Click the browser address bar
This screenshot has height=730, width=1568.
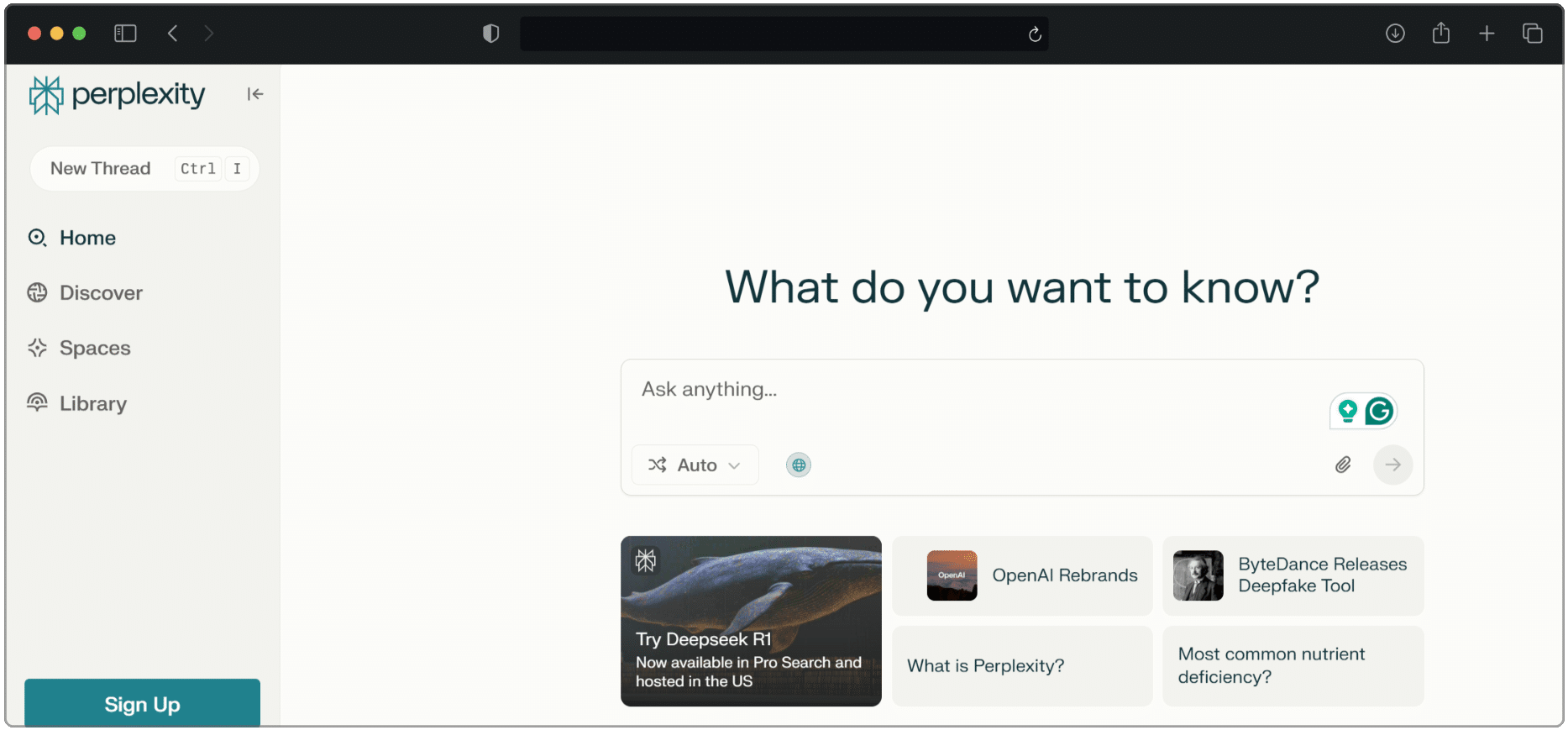[x=784, y=34]
